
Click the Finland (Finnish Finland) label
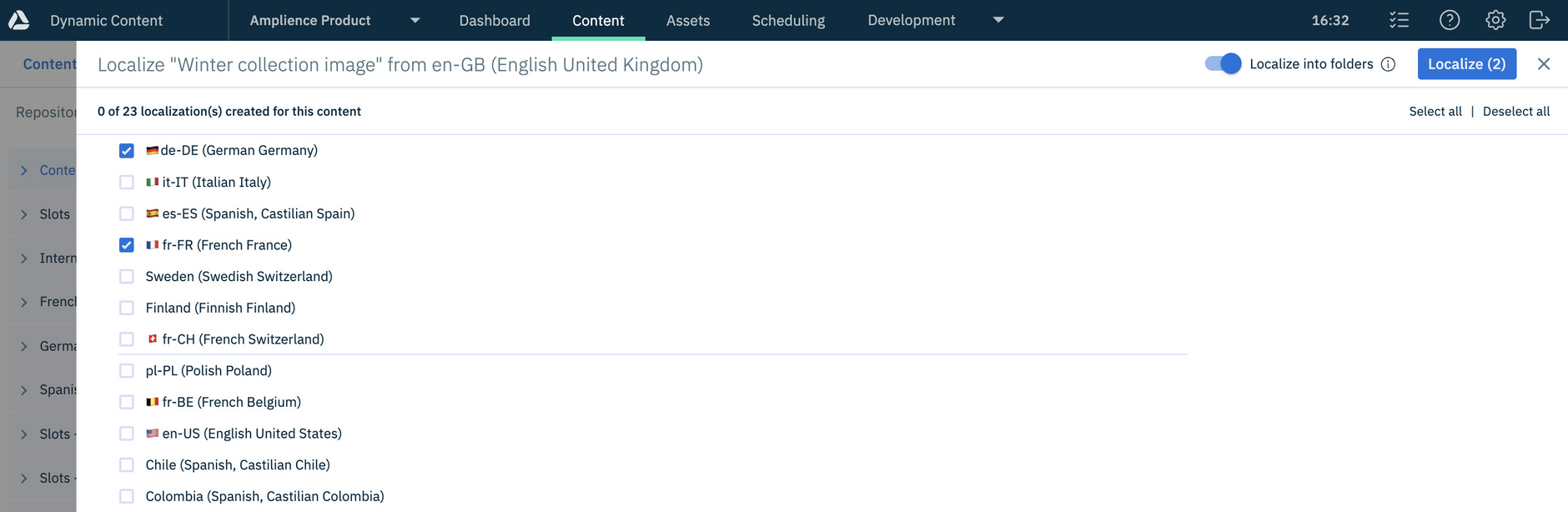220,308
